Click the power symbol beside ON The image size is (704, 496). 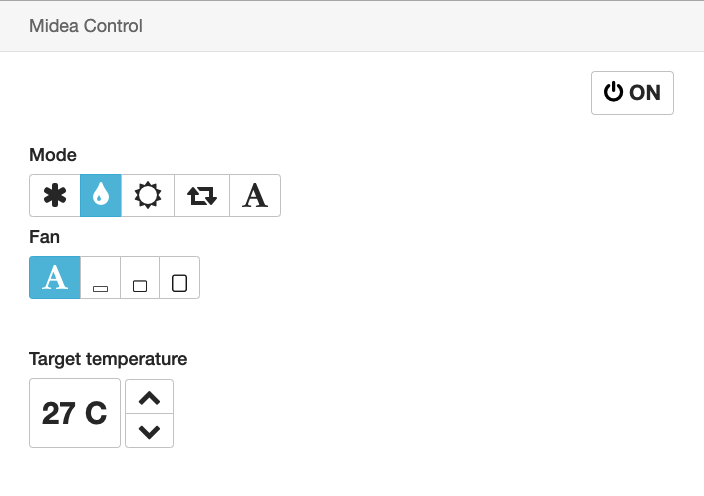[x=613, y=93]
